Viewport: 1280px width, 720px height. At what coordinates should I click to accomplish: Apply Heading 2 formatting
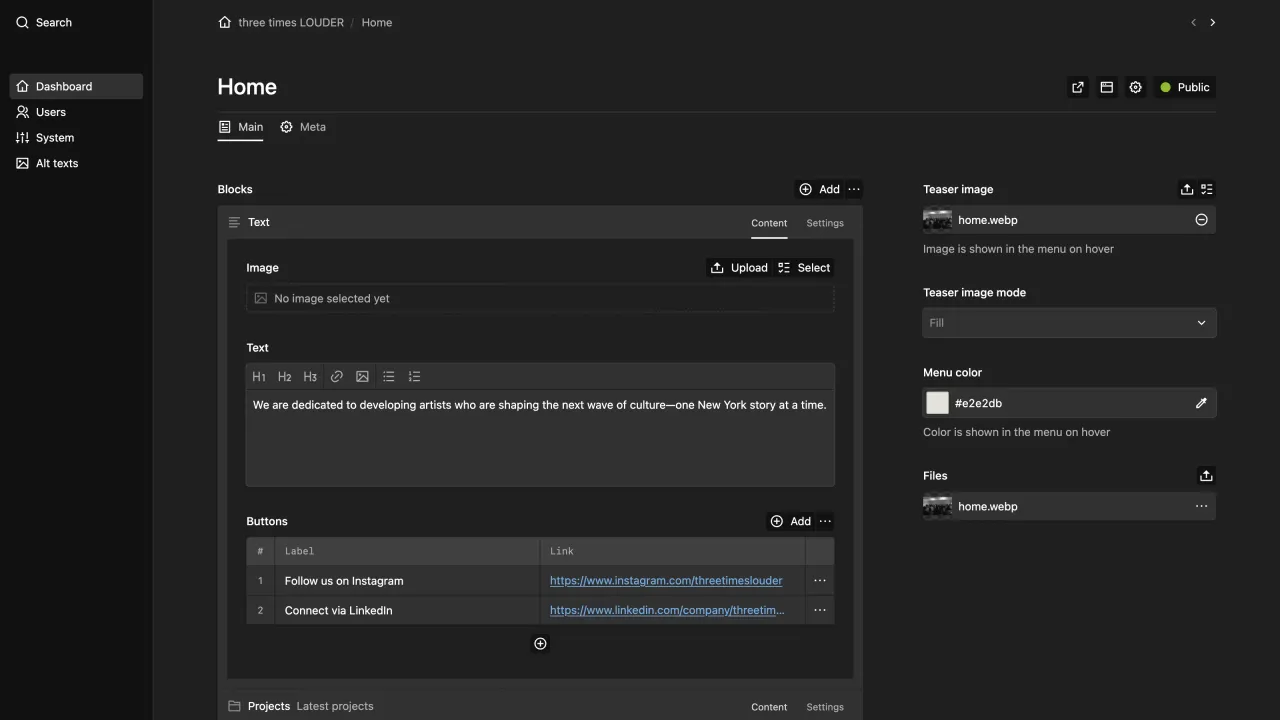click(285, 377)
